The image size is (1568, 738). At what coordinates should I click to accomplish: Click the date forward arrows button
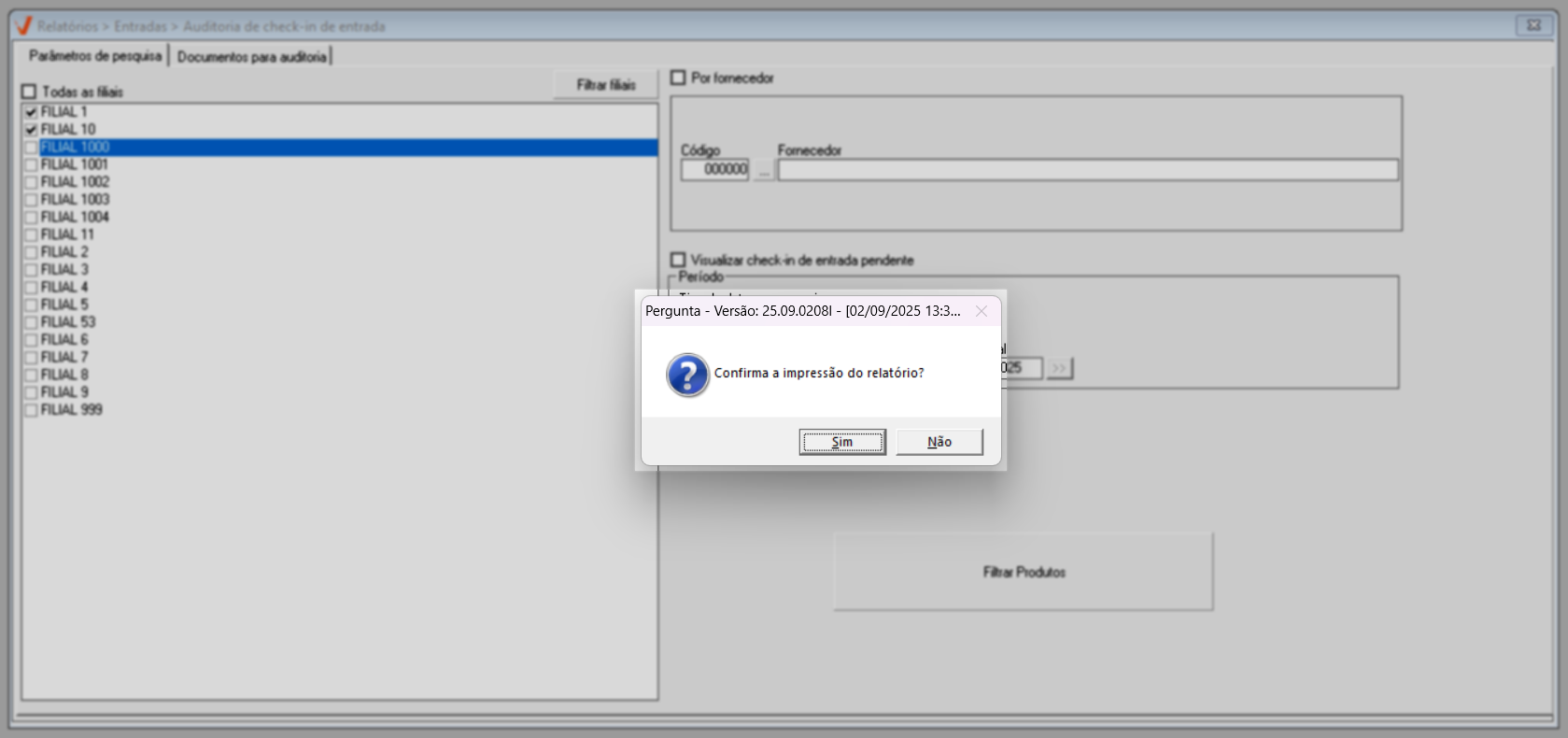1059,368
